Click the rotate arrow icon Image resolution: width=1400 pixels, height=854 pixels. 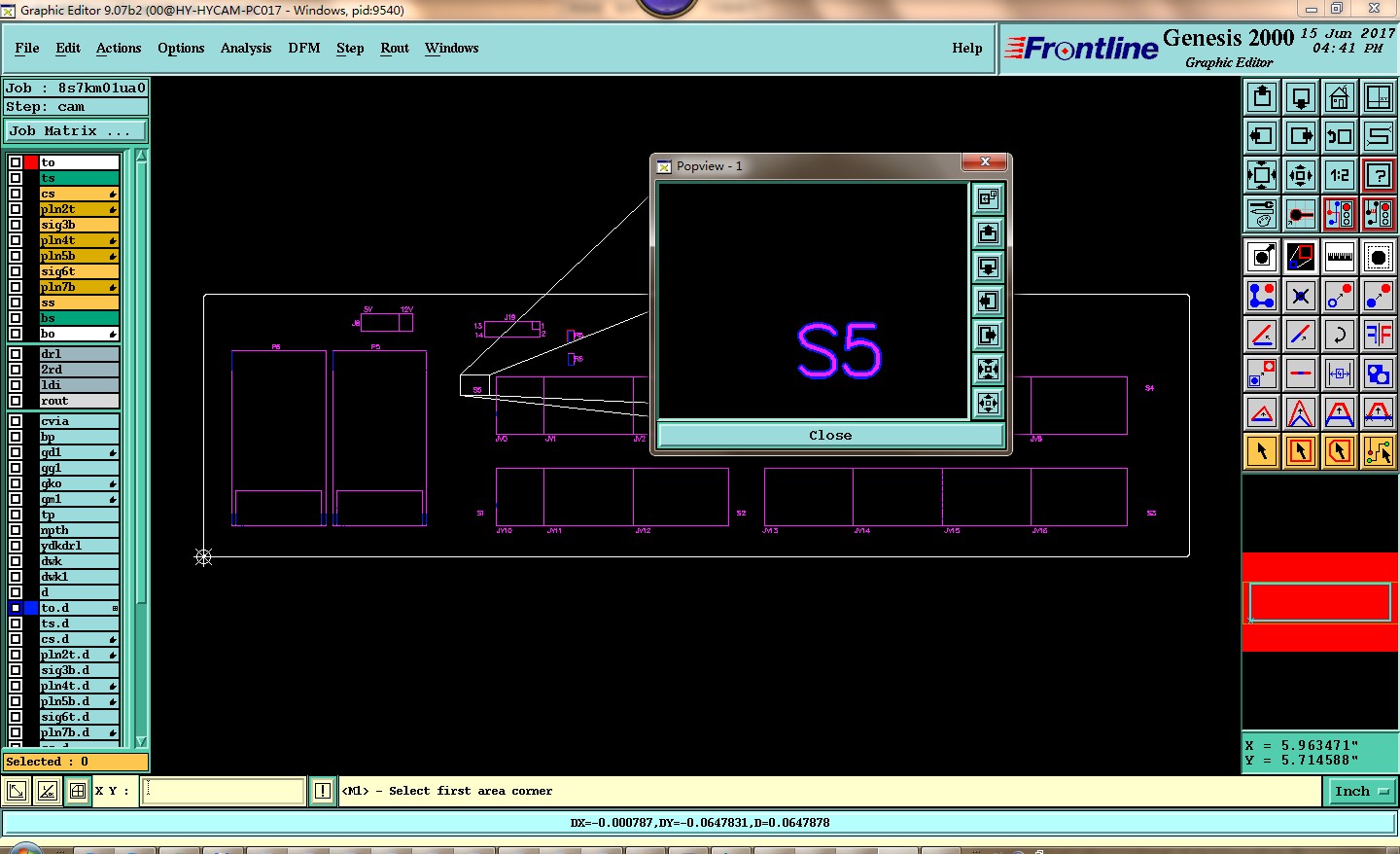pos(1340,335)
